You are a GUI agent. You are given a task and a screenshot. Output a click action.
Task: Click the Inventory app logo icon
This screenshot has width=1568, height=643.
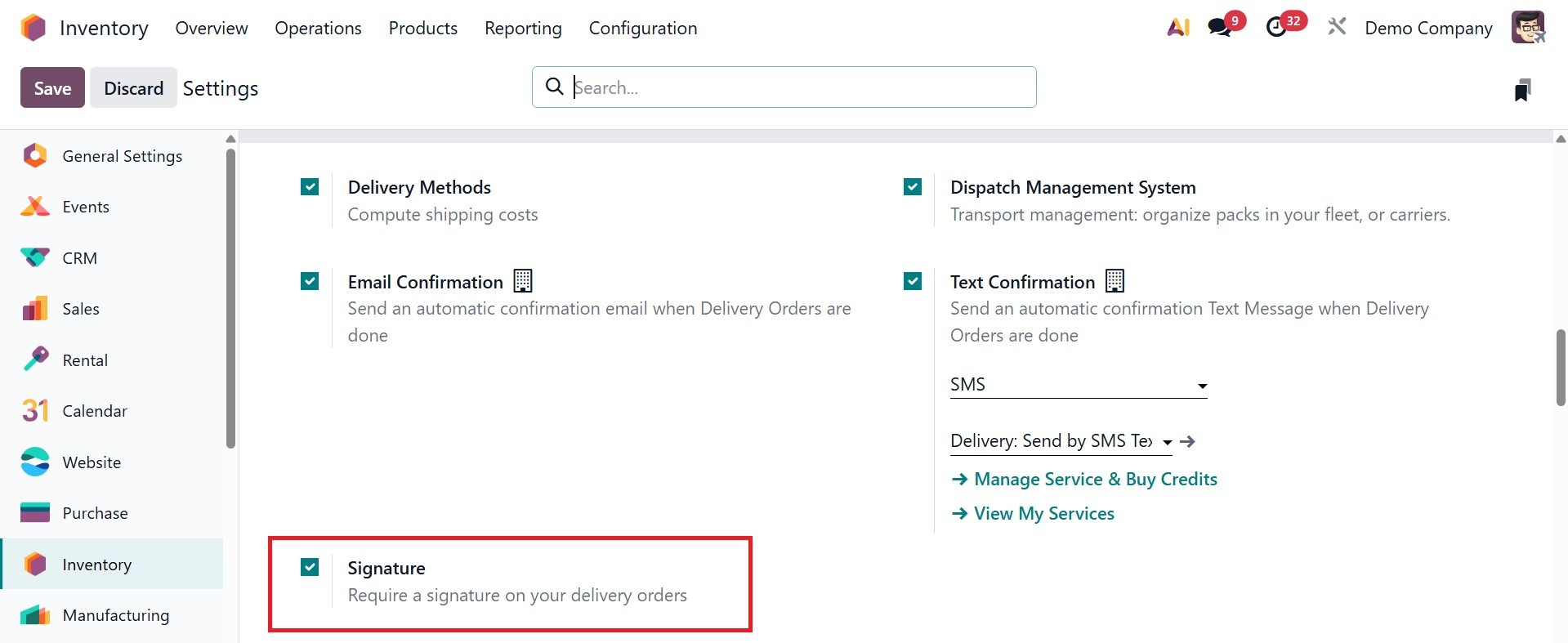click(x=34, y=28)
